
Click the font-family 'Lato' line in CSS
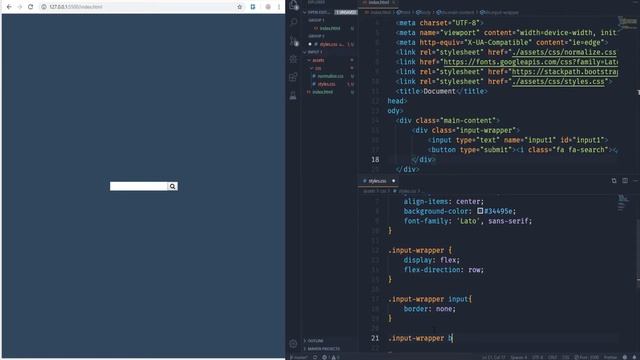coord(468,221)
